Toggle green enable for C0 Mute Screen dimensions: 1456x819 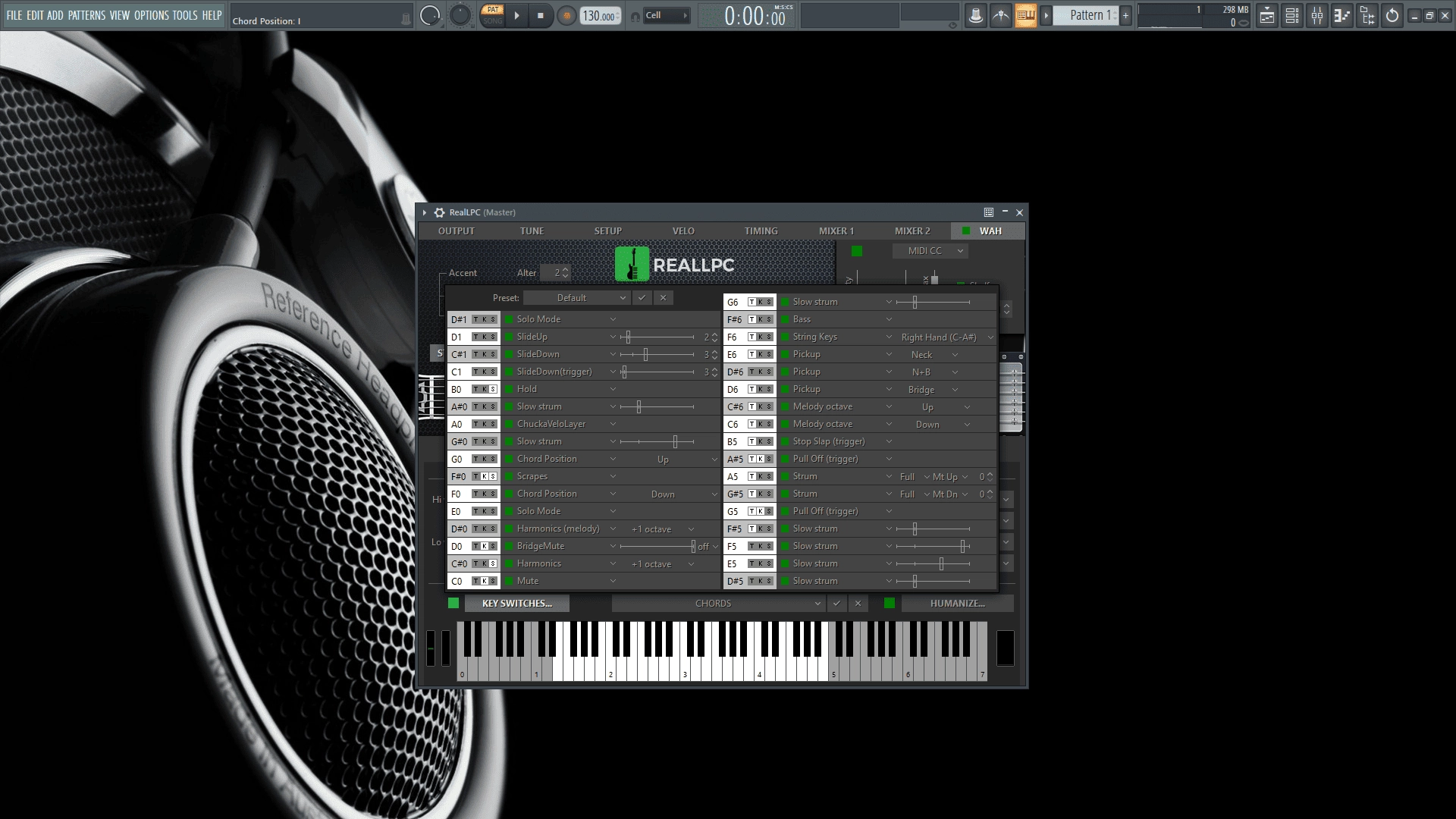pyautogui.click(x=509, y=581)
